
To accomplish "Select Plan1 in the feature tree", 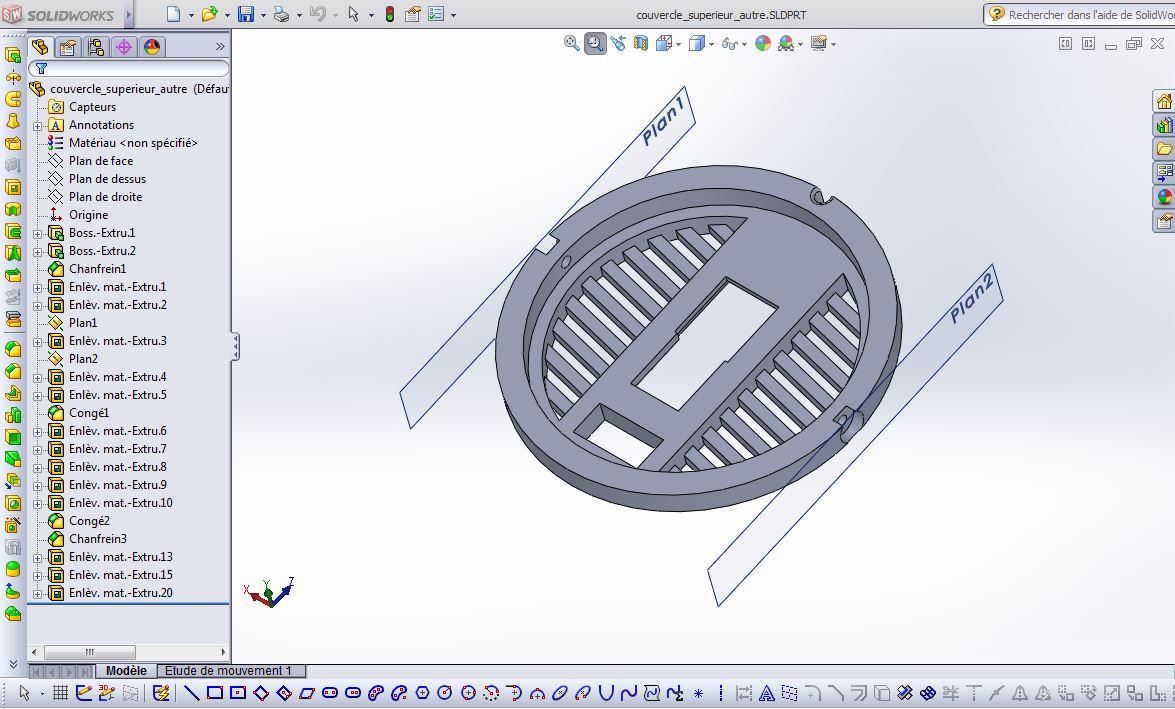I will 83,322.
